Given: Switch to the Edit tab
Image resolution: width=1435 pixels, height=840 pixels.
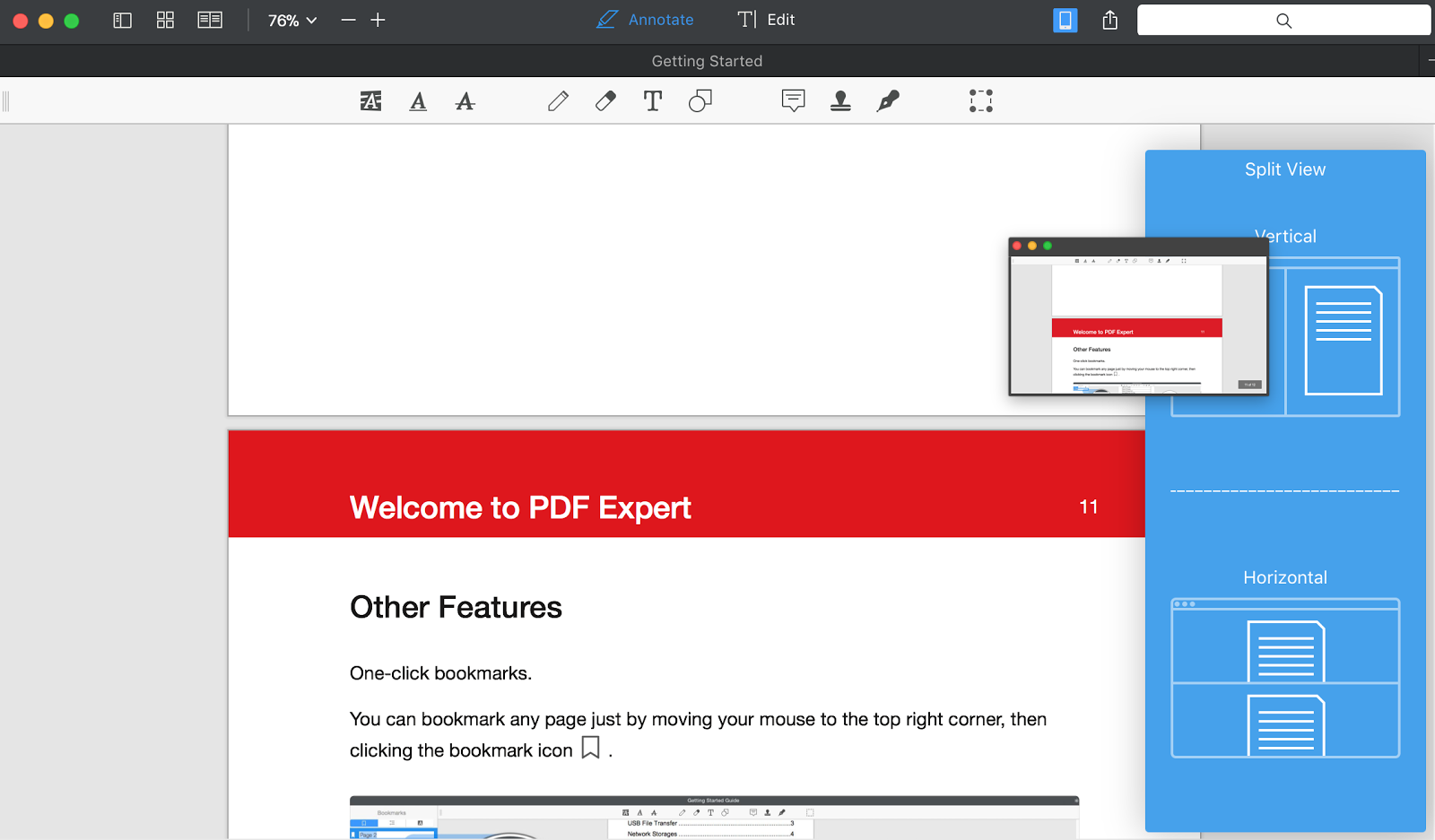Looking at the screenshot, I should tap(767, 20).
